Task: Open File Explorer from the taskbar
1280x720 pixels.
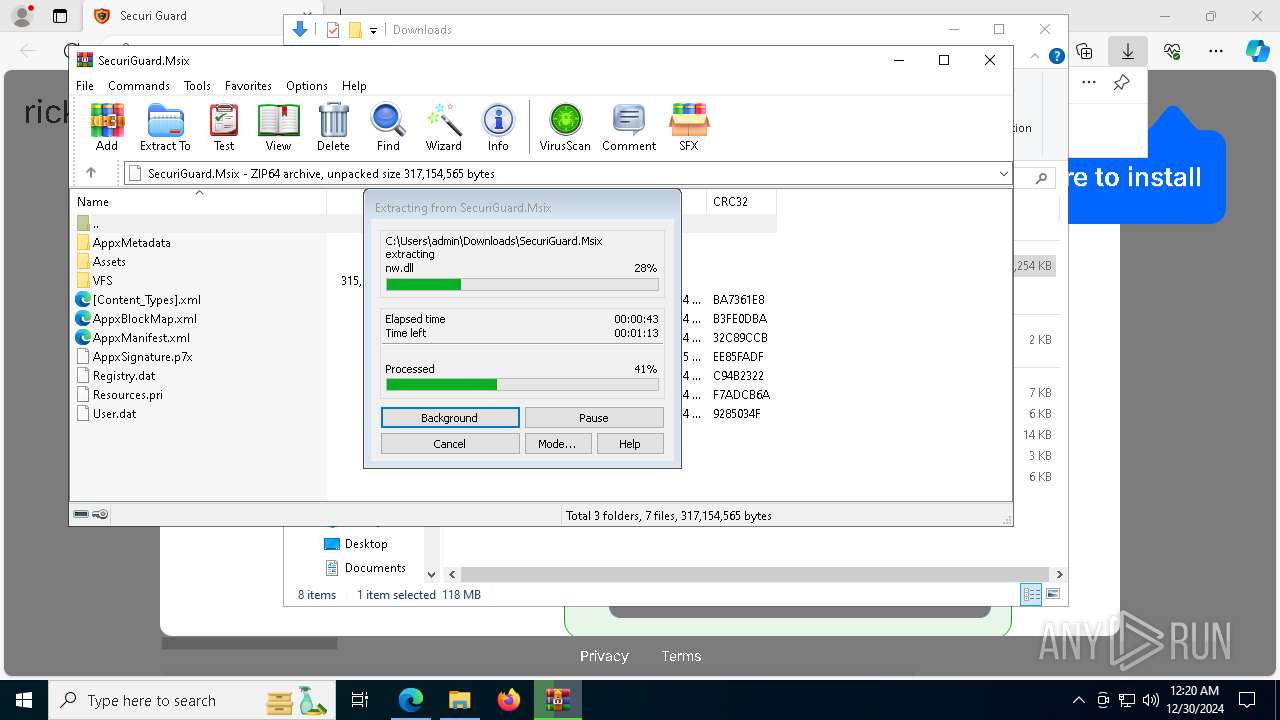Action: click(459, 700)
